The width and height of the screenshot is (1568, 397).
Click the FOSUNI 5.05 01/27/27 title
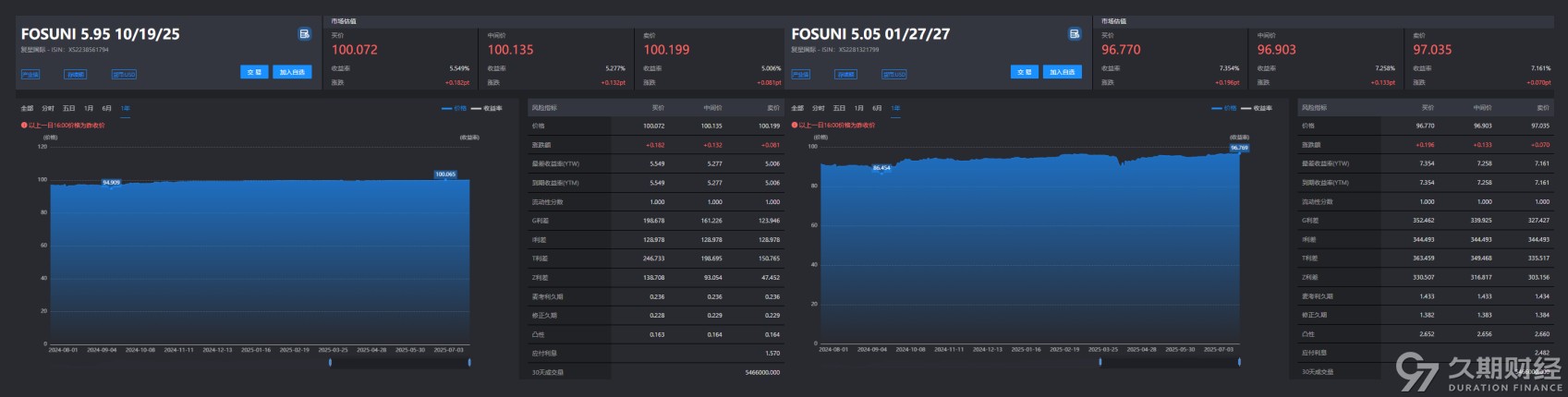pos(870,34)
